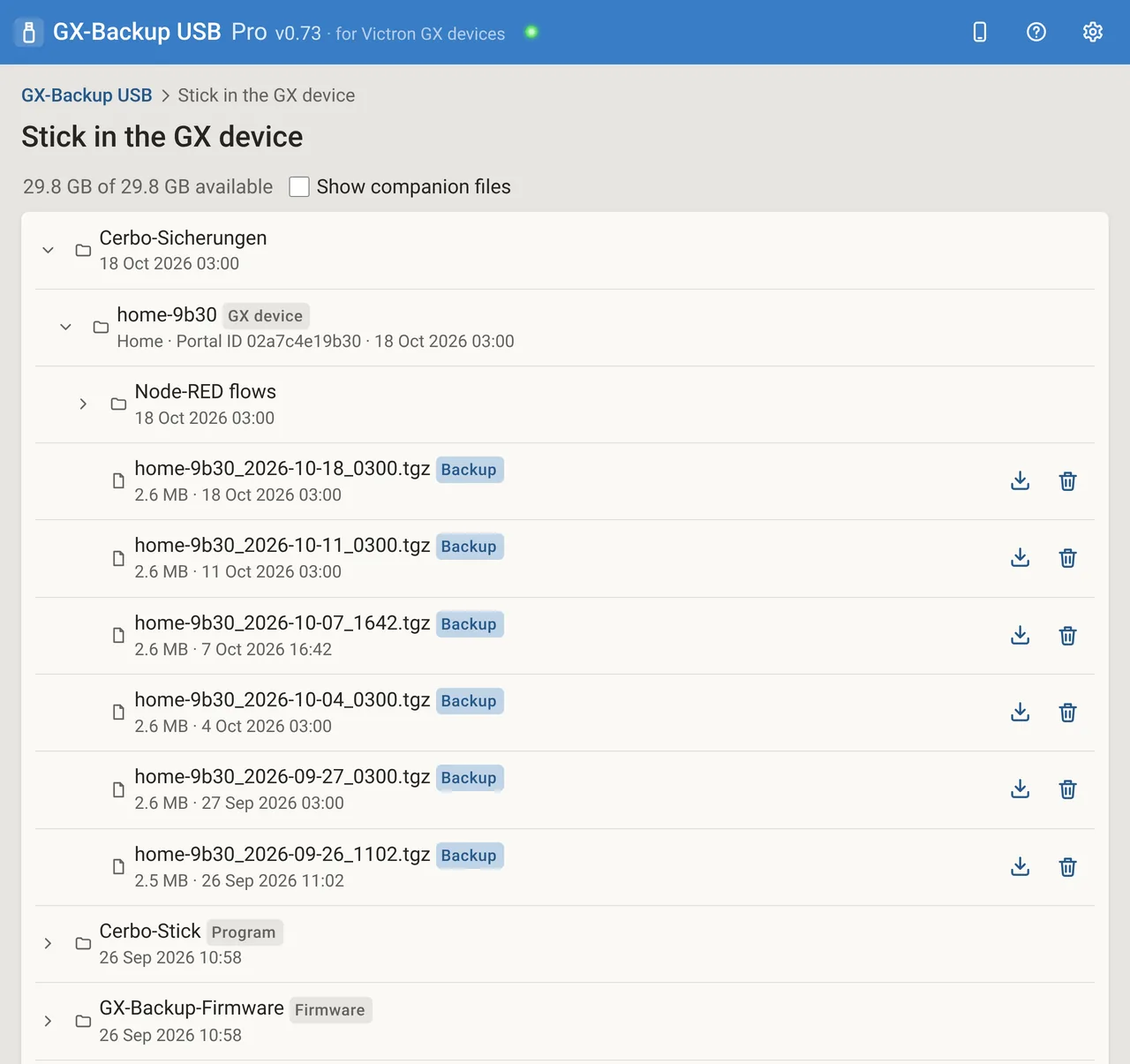Image resolution: width=1130 pixels, height=1064 pixels.
Task: Click the Stick in the GX device heading
Action: [x=162, y=137]
